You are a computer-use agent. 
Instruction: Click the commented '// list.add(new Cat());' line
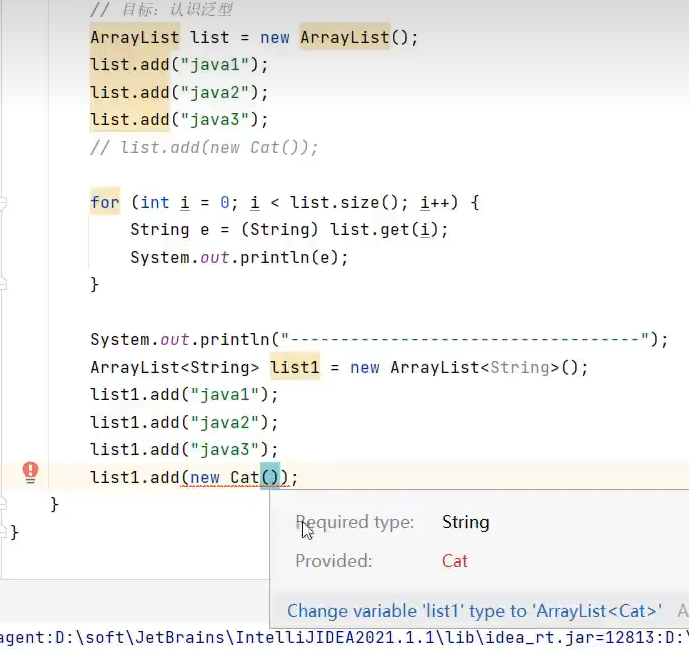pyautogui.click(x=204, y=148)
